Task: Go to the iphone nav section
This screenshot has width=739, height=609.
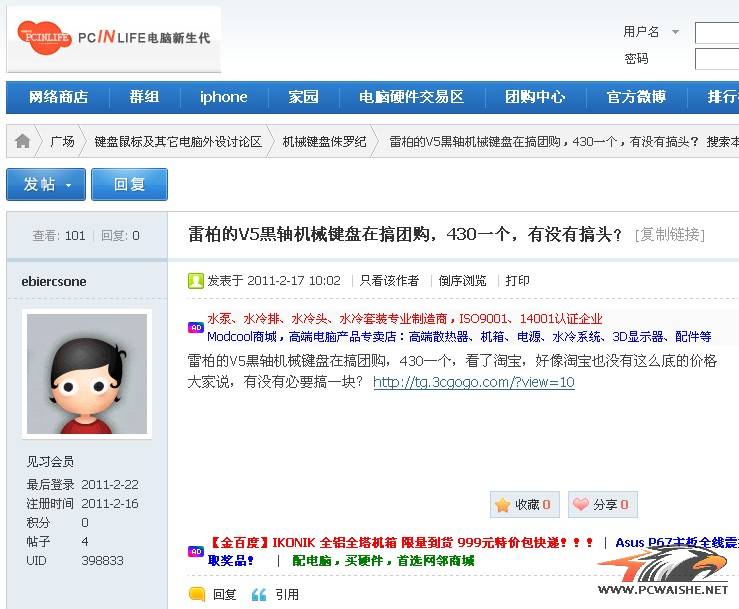Action: [x=223, y=97]
